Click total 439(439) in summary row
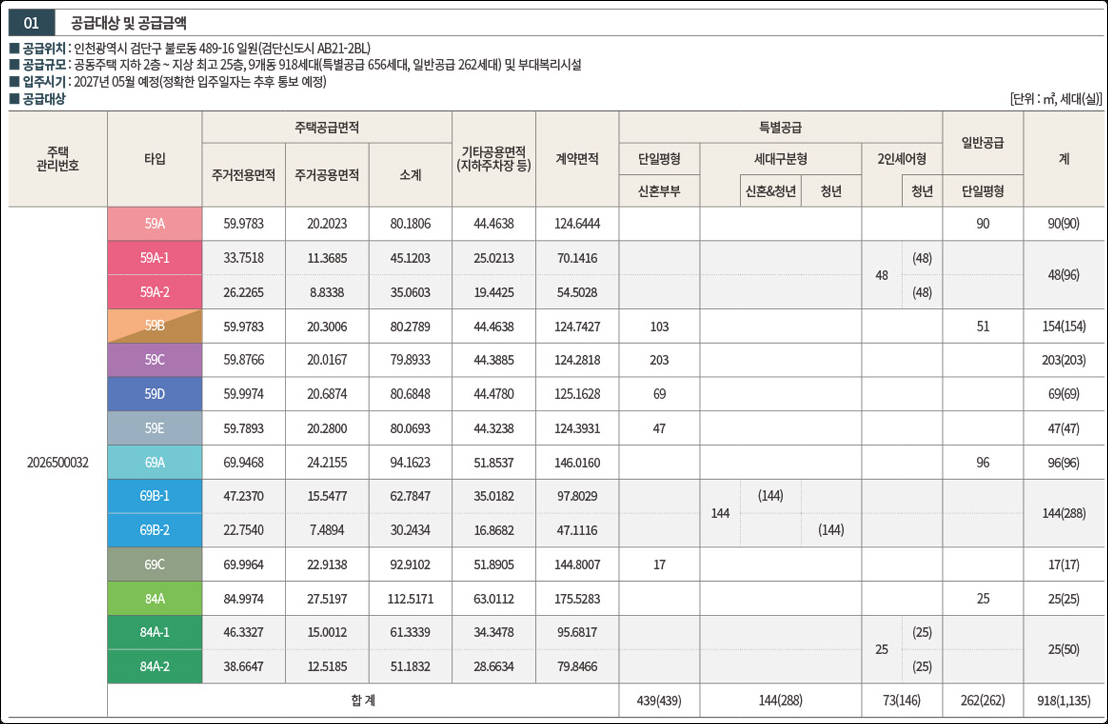Viewport: 1108px width, 724px height. click(x=659, y=701)
